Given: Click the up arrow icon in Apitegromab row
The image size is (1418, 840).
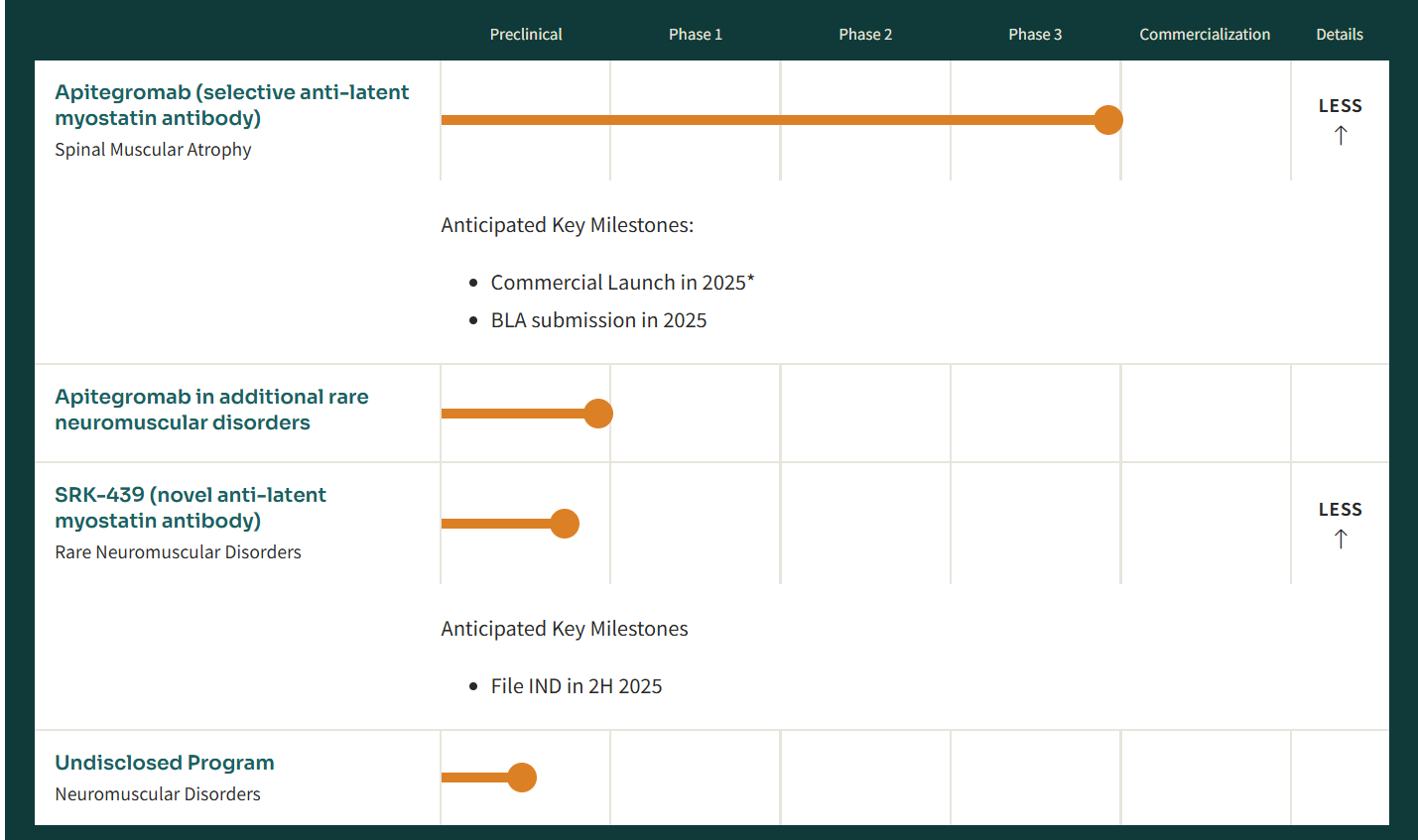Looking at the screenshot, I should pyautogui.click(x=1341, y=136).
